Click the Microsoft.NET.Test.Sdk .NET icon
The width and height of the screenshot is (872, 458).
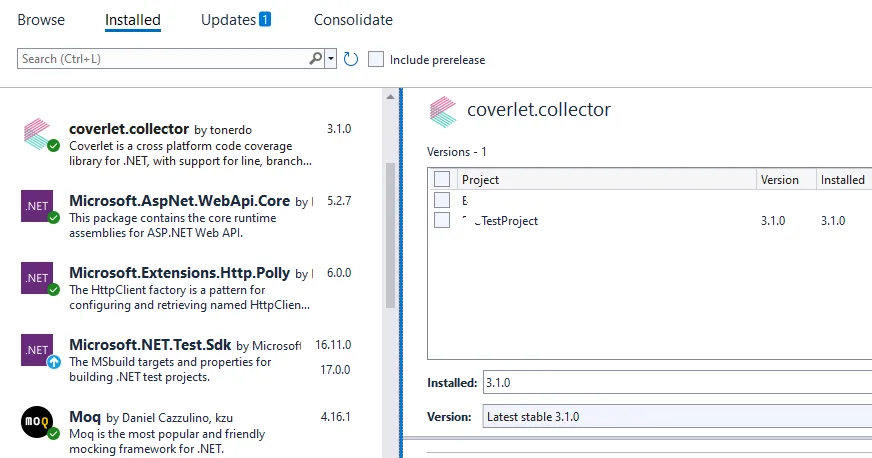37,350
